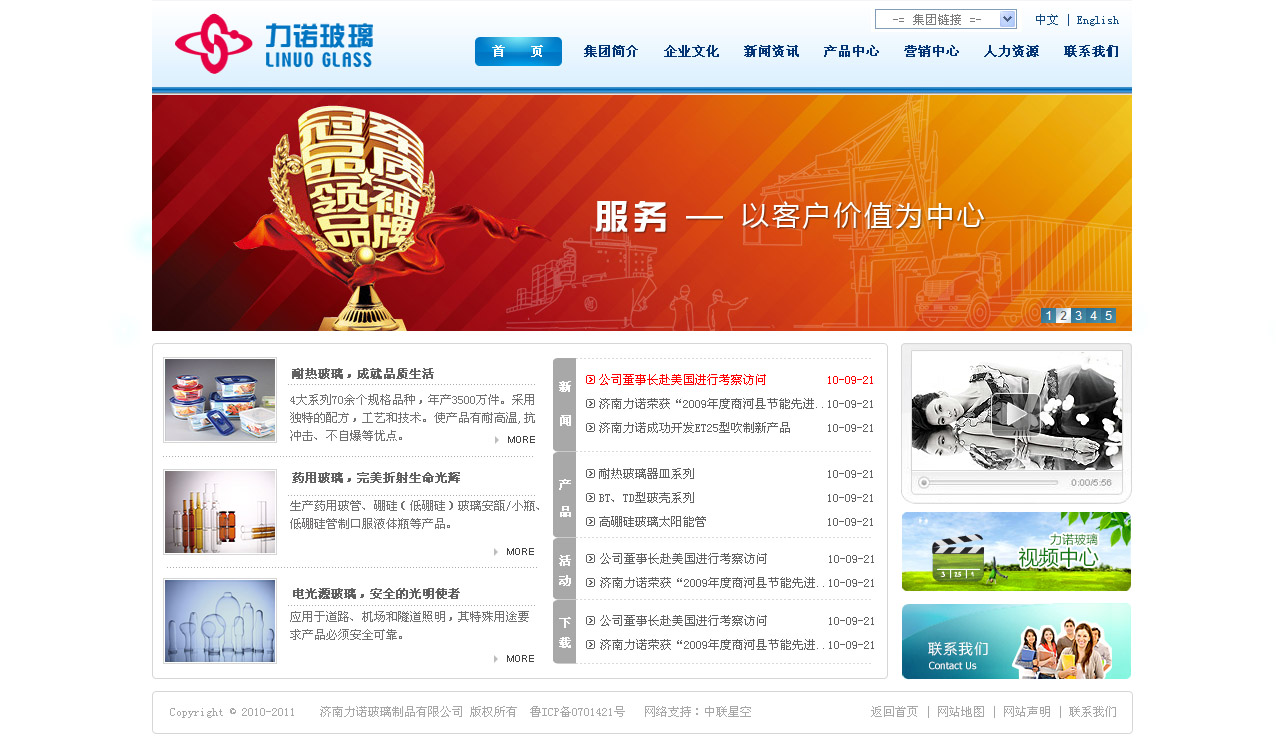Switch language to English
1280x750 pixels.
click(1097, 20)
